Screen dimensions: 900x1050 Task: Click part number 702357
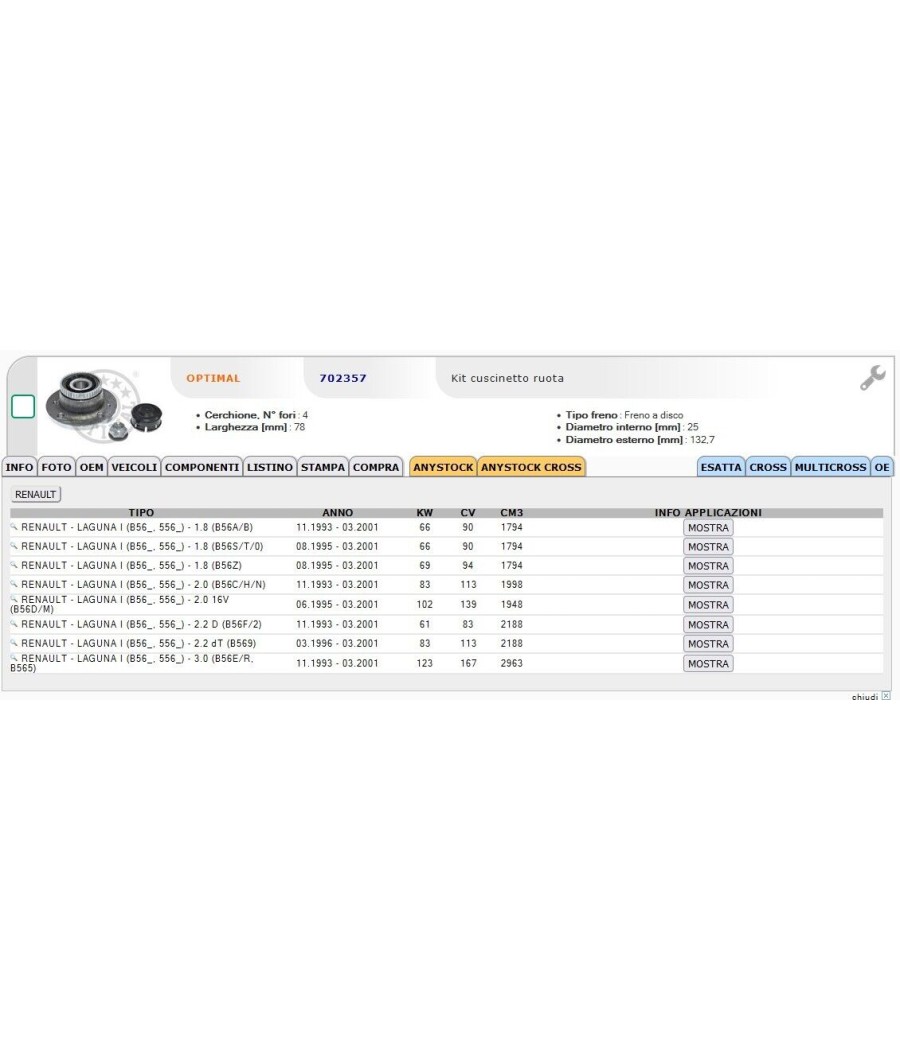[x=343, y=378]
